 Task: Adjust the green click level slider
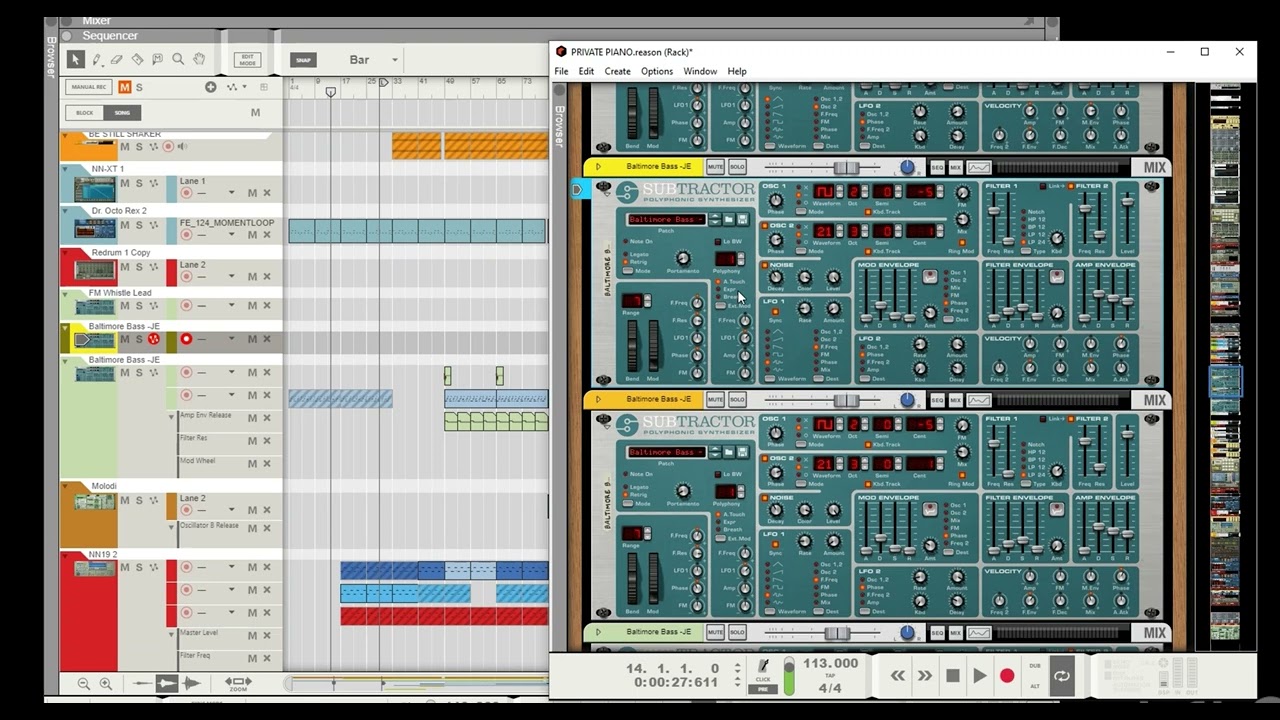pyautogui.click(x=789, y=676)
